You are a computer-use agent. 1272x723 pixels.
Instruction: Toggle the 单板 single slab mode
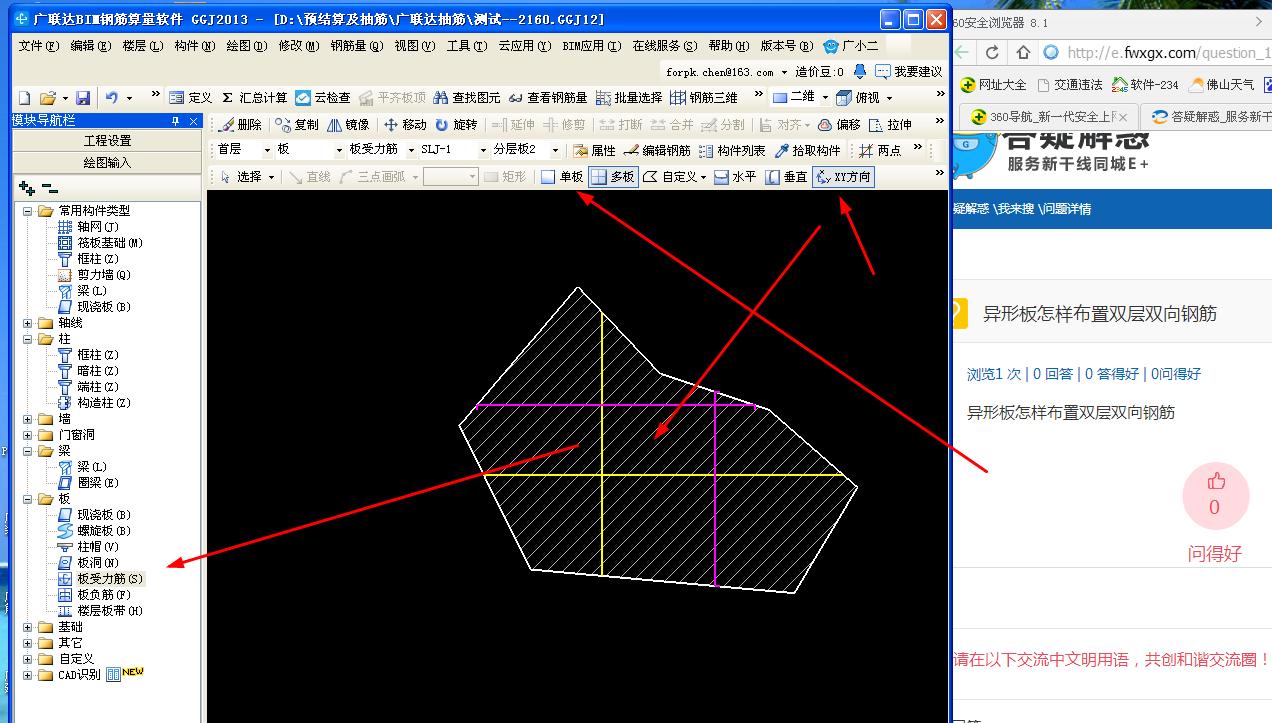[x=562, y=177]
